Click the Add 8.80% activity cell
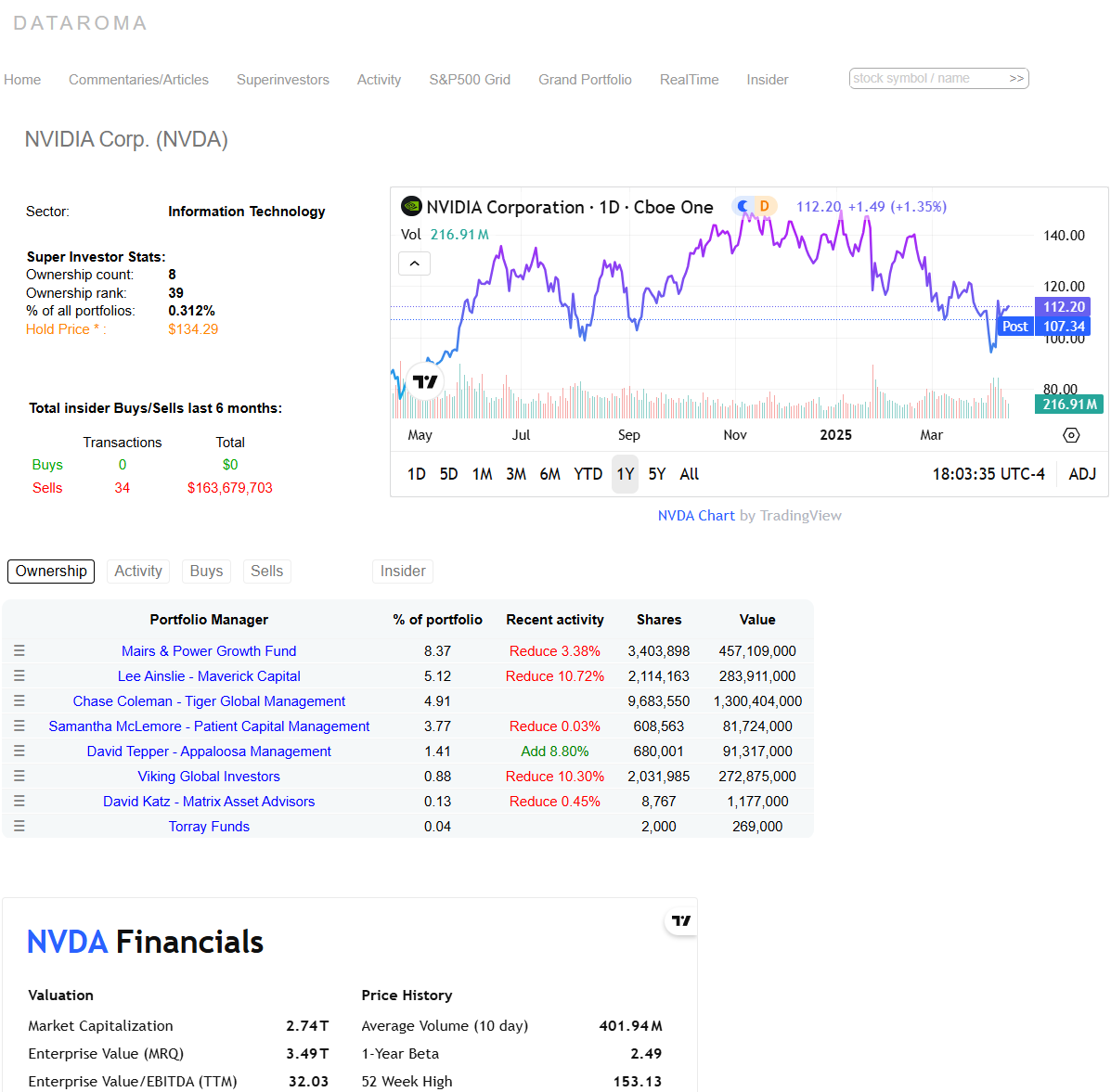 click(555, 751)
